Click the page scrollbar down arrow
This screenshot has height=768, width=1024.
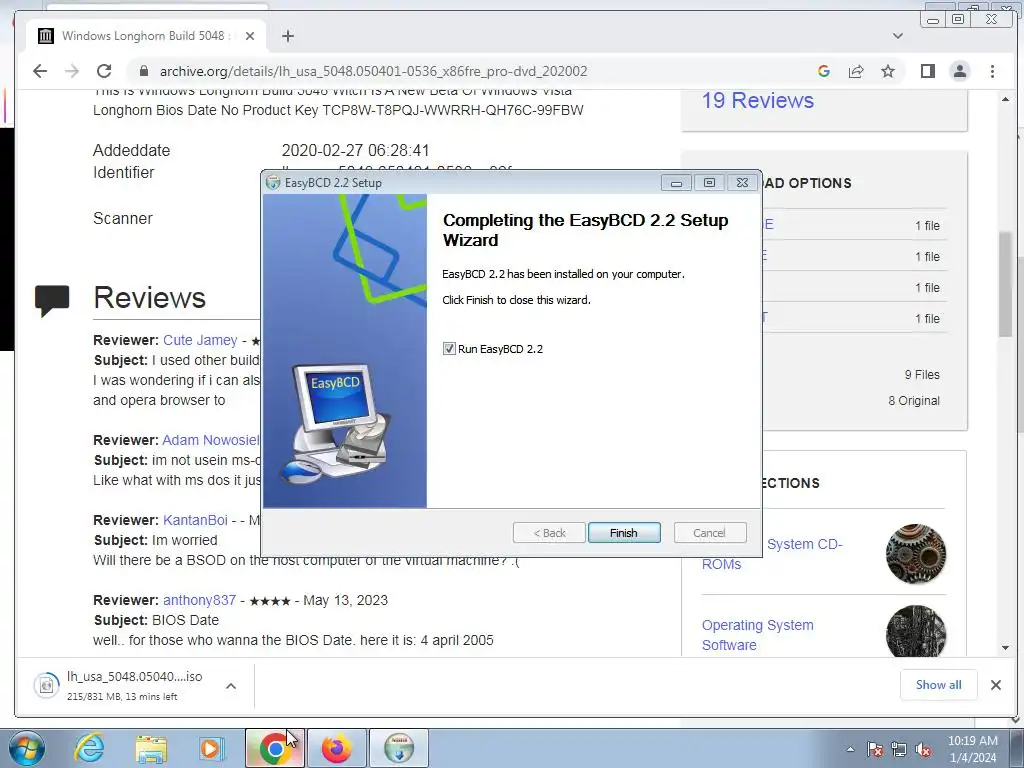coord(1005,648)
